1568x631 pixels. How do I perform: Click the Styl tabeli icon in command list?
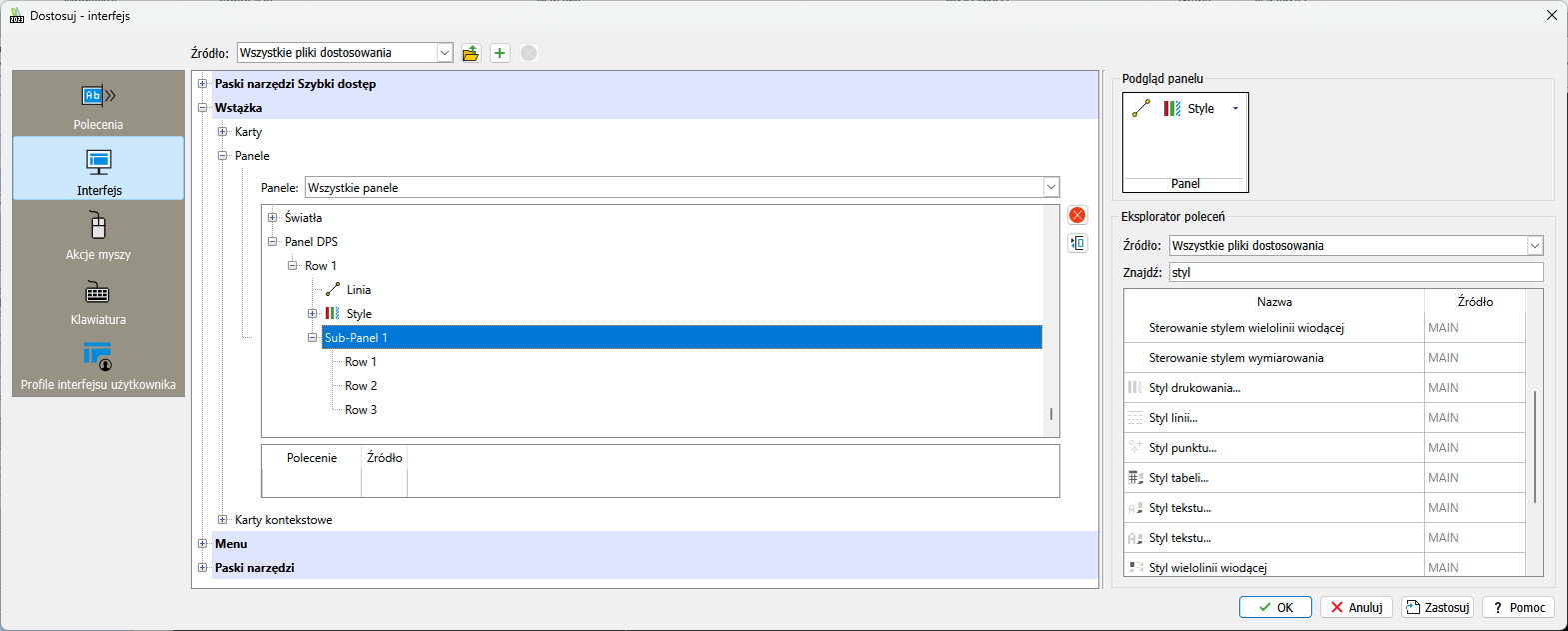tap(1134, 478)
